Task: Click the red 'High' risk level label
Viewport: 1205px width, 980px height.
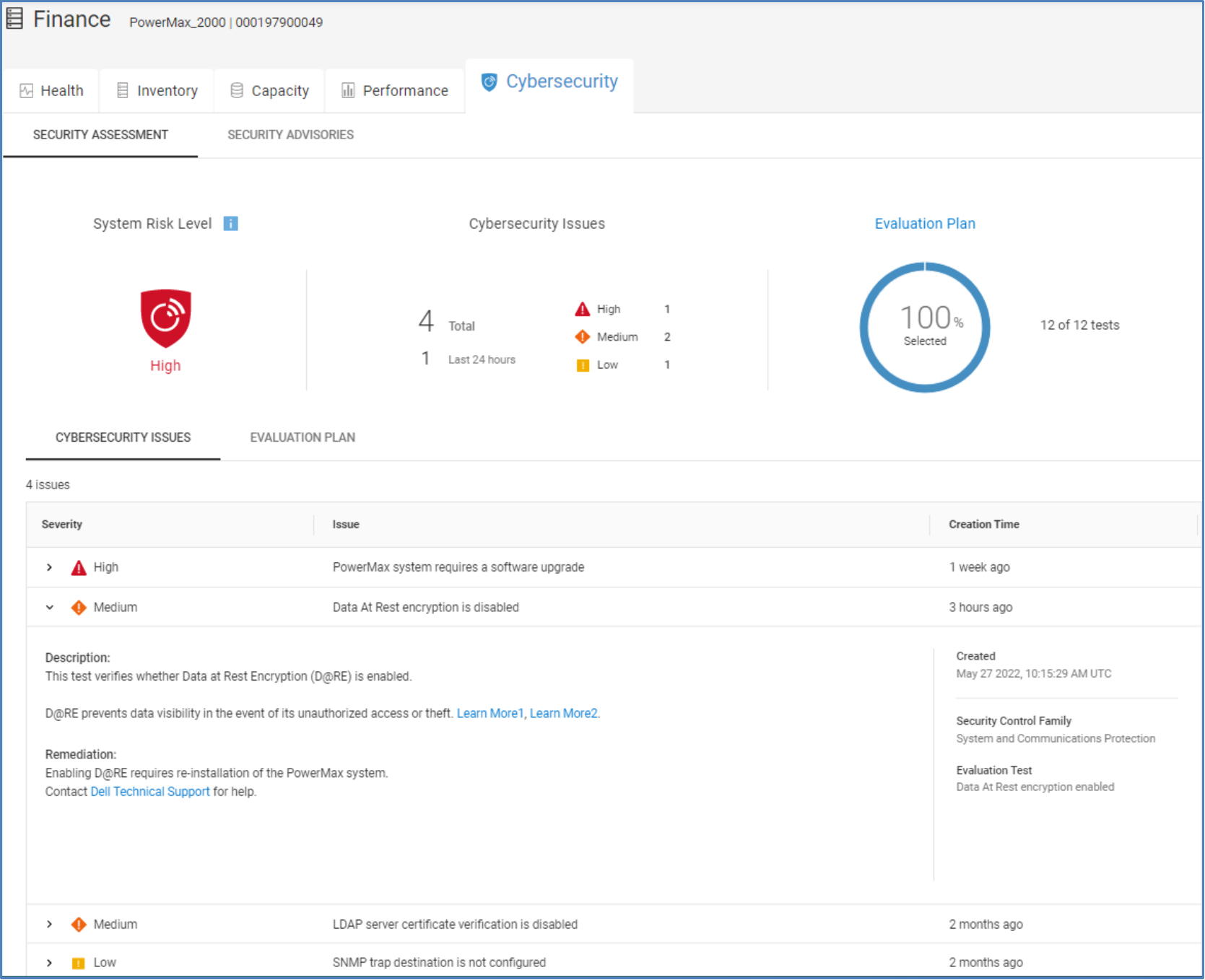Action: 165,366
